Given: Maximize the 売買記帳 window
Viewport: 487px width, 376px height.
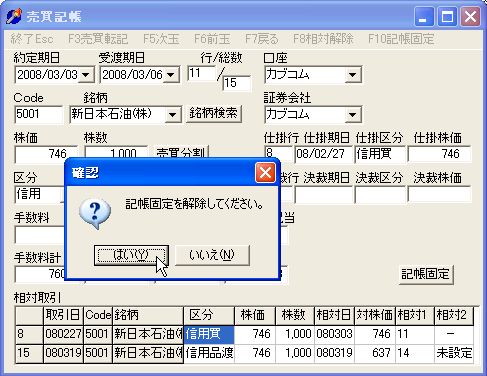Looking at the screenshot, I should click(447, 16).
